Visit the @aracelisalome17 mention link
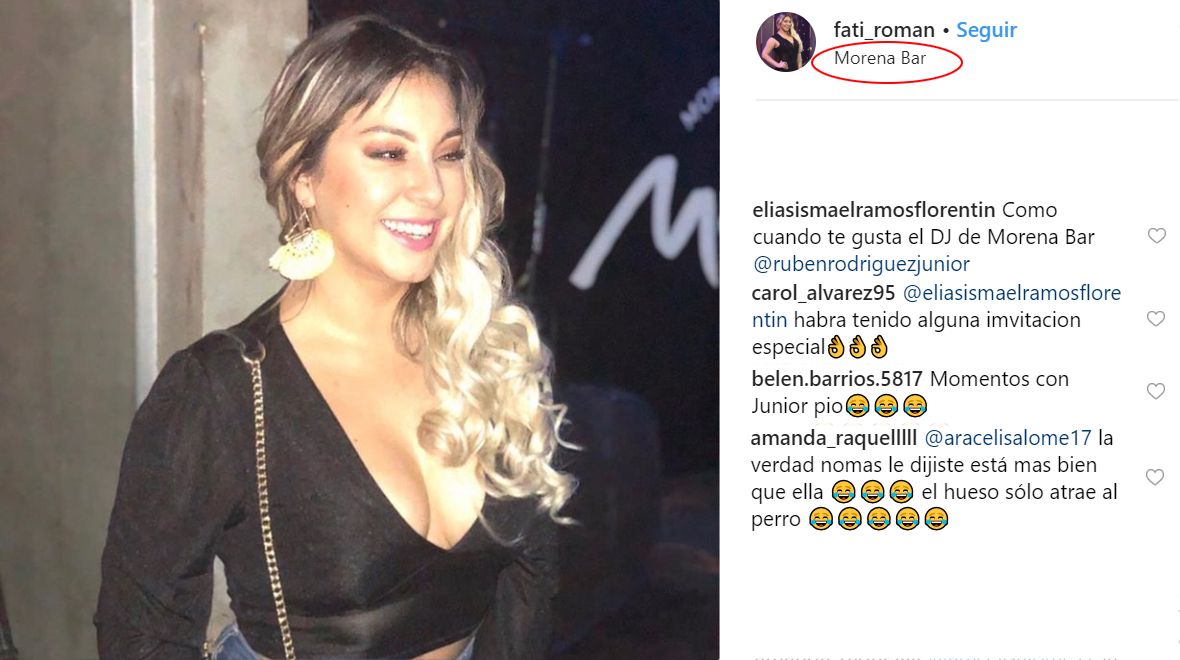 (x=1008, y=438)
